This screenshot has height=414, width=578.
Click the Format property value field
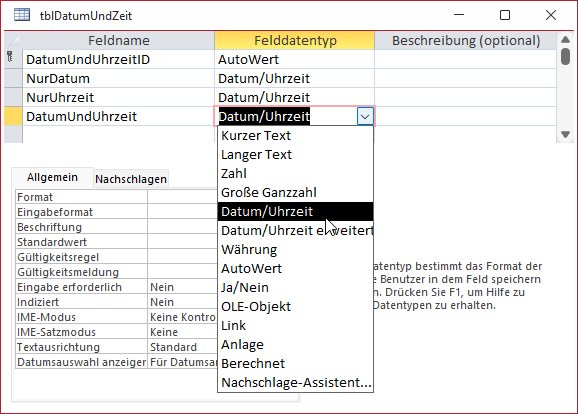click(x=183, y=197)
